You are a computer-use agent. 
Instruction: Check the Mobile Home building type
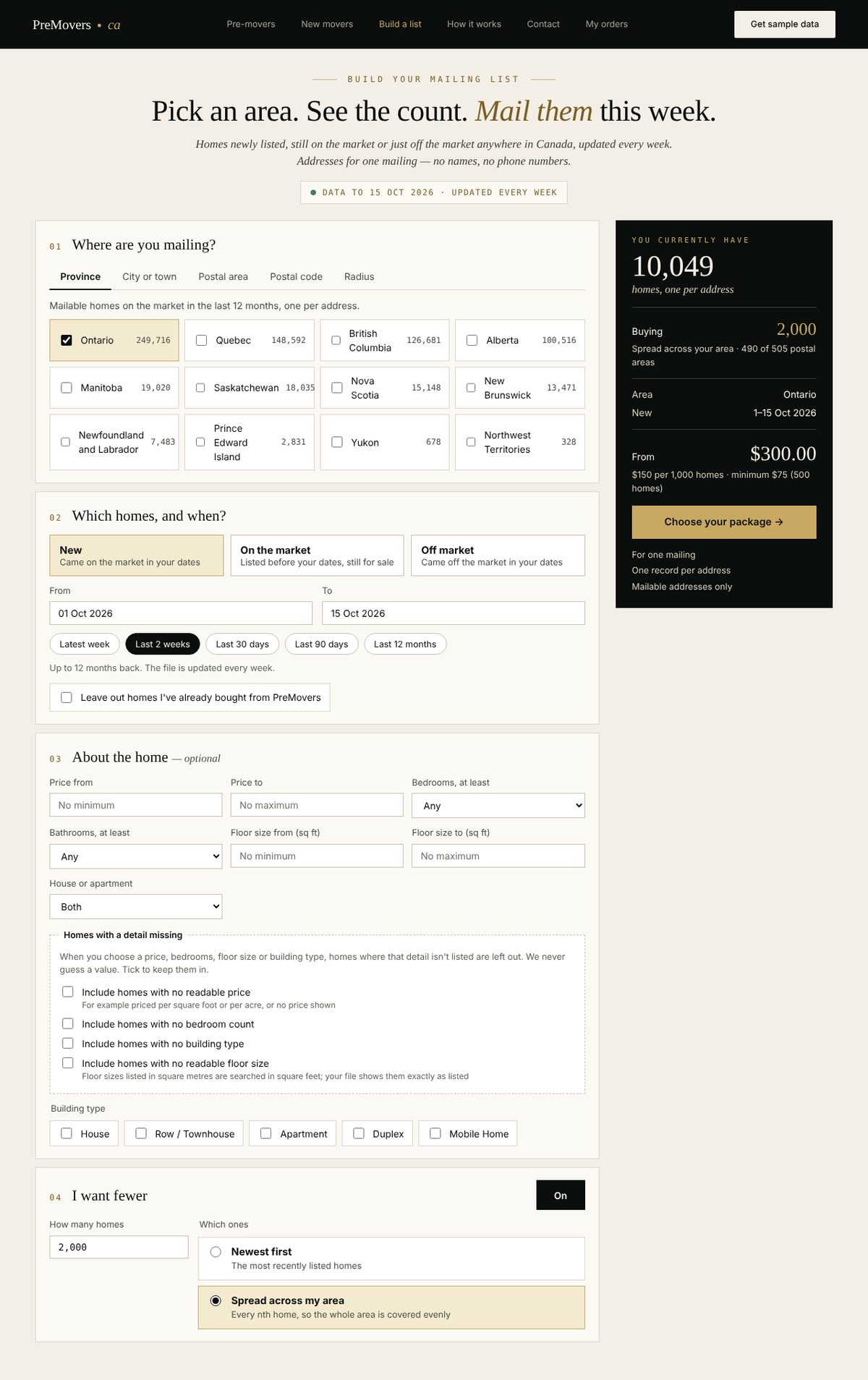click(435, 1133)
